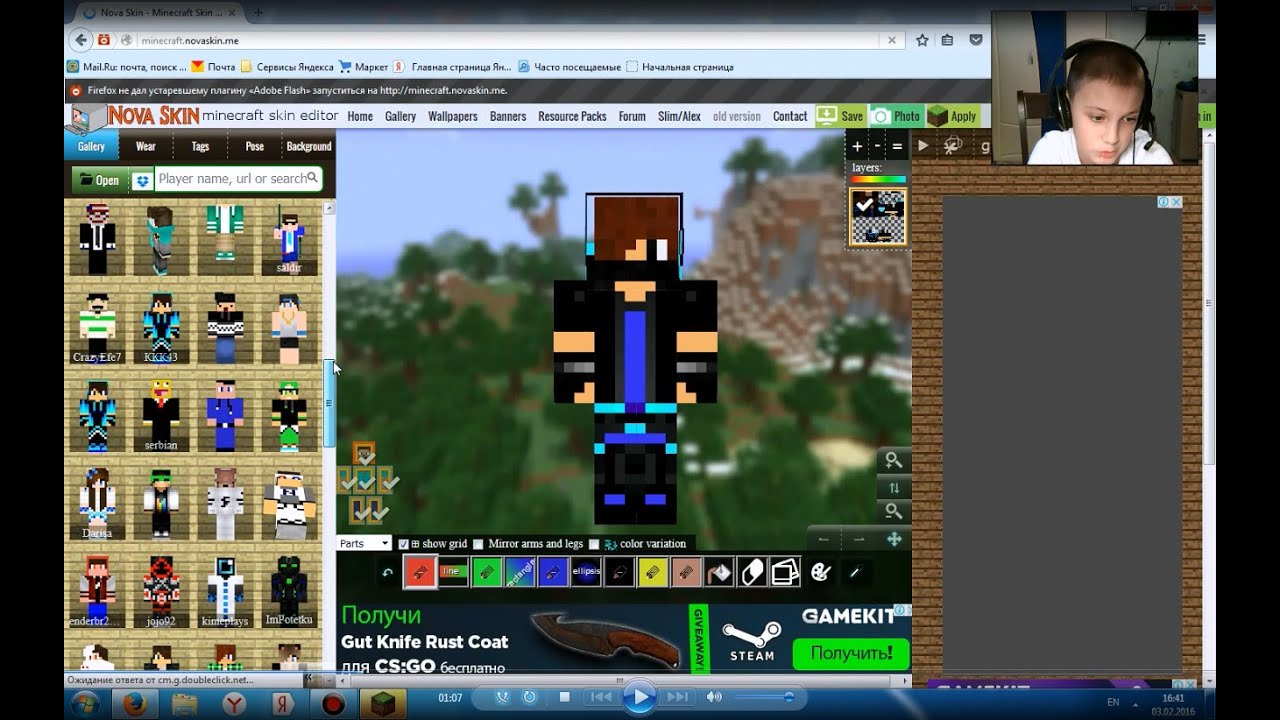Click the Open skin button
Viewport: 1280px width, 720px height.
point(98,180)
